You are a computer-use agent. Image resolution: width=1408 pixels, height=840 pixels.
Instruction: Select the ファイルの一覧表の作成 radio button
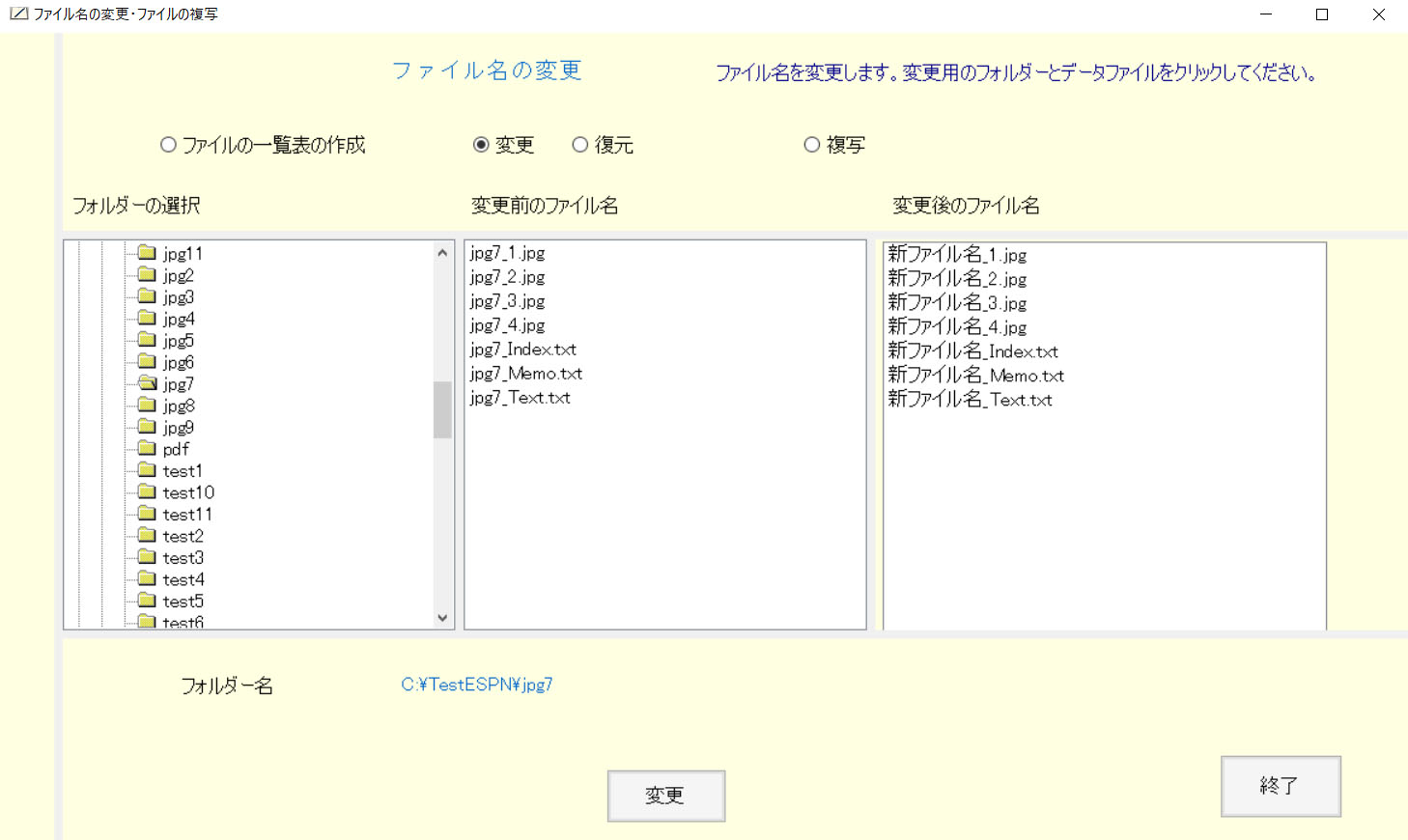[x=169, y=145]
